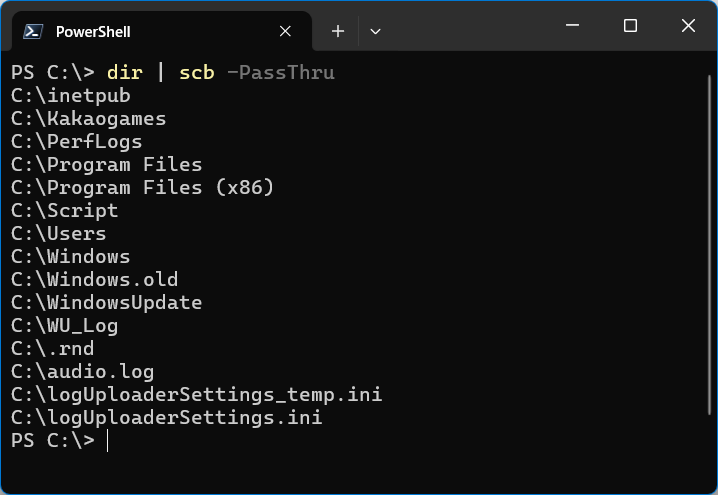Image resolution: width=718 pixels, height=495 pixels.
Task: Click the PowerShell icon in the tab
Action: tap(33, 32)
